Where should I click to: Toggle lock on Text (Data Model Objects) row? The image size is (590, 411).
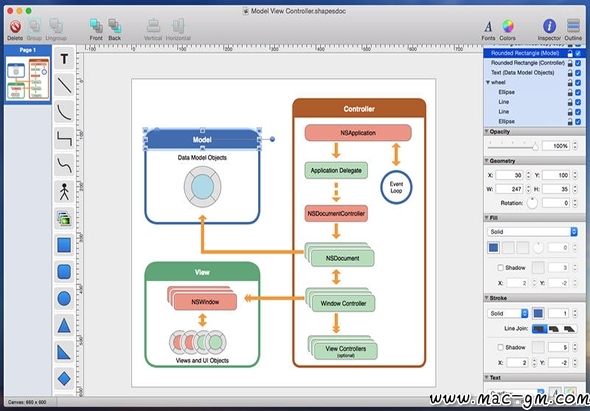(570, 73)
